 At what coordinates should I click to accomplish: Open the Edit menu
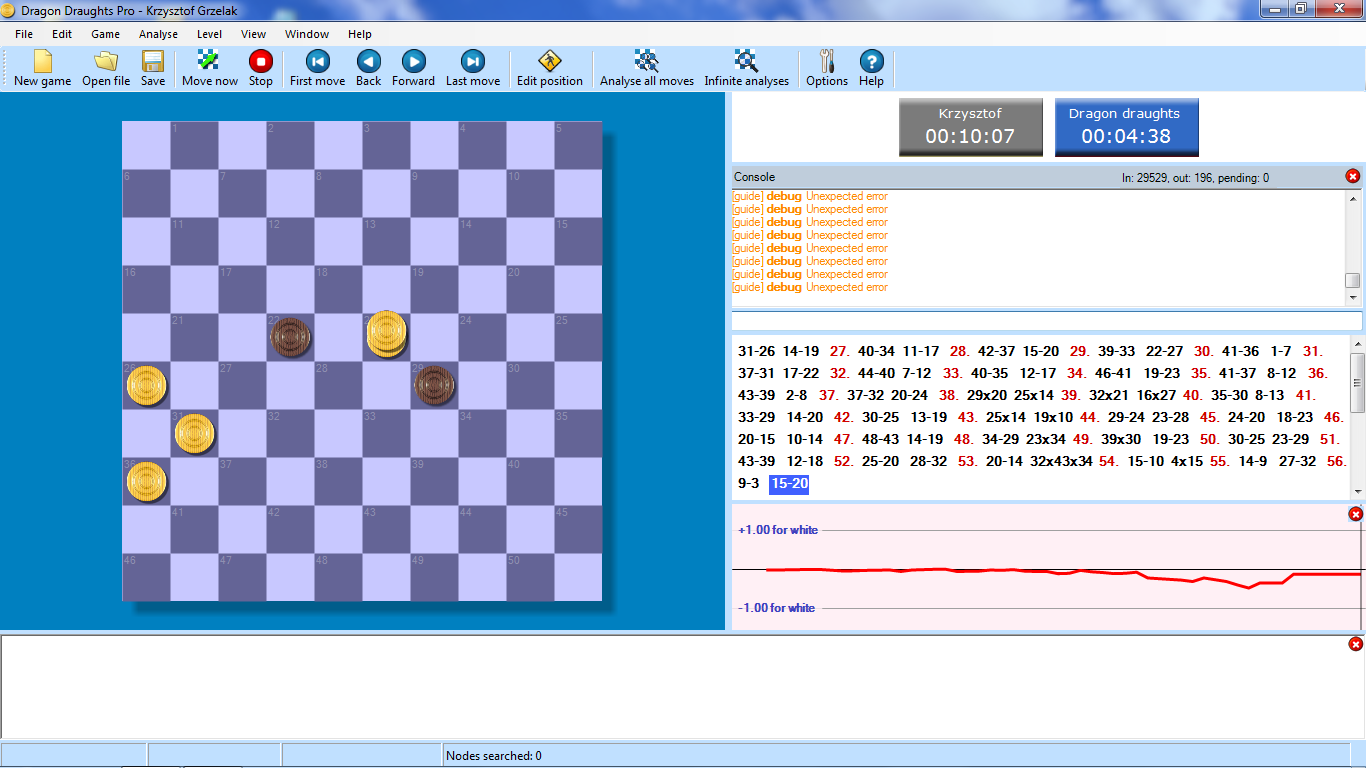62,34
